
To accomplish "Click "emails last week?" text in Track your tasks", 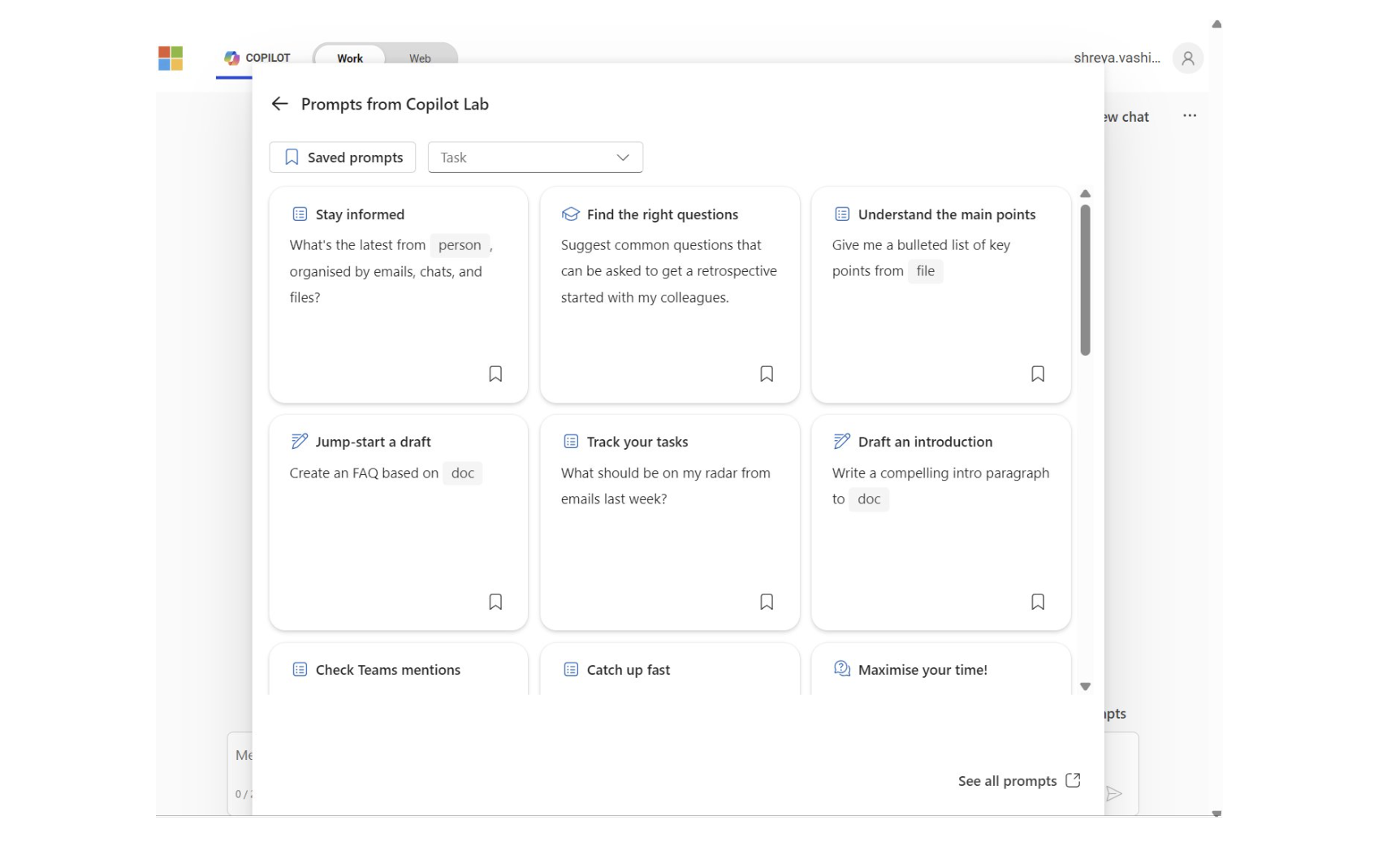I will pyautogui.click(x=614, y=499).
